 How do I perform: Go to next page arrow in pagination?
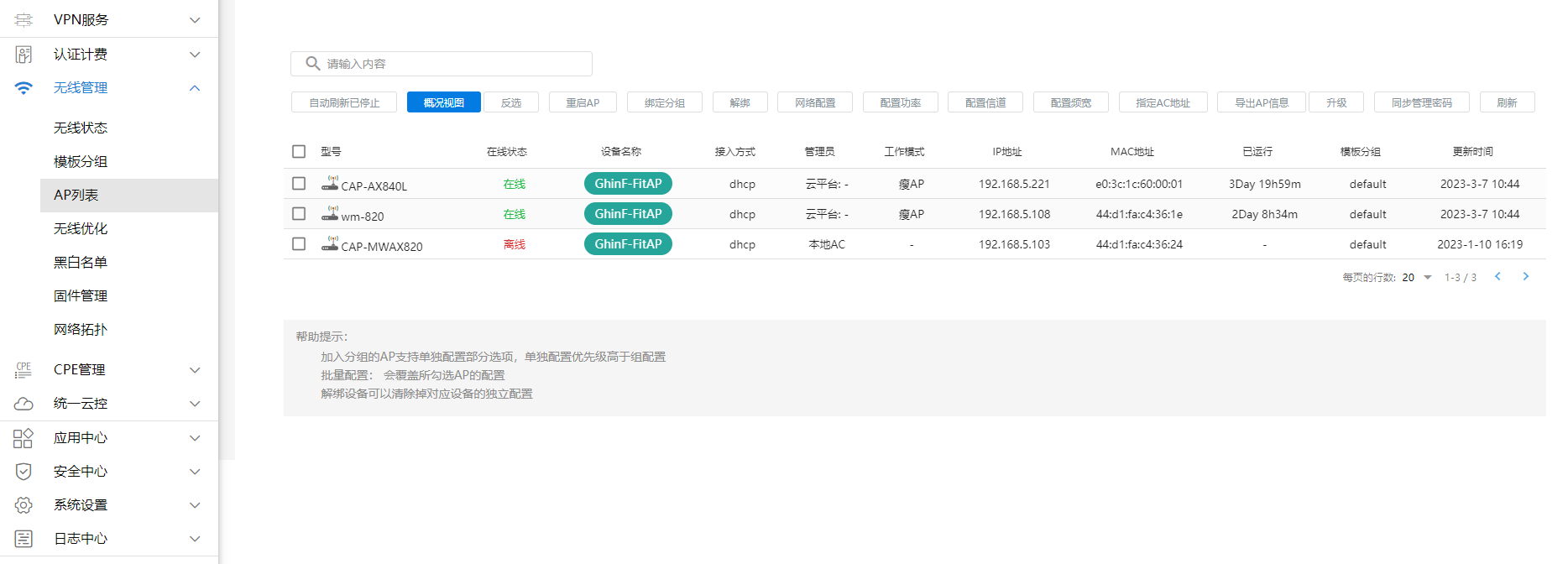(x=1525, y=276)
